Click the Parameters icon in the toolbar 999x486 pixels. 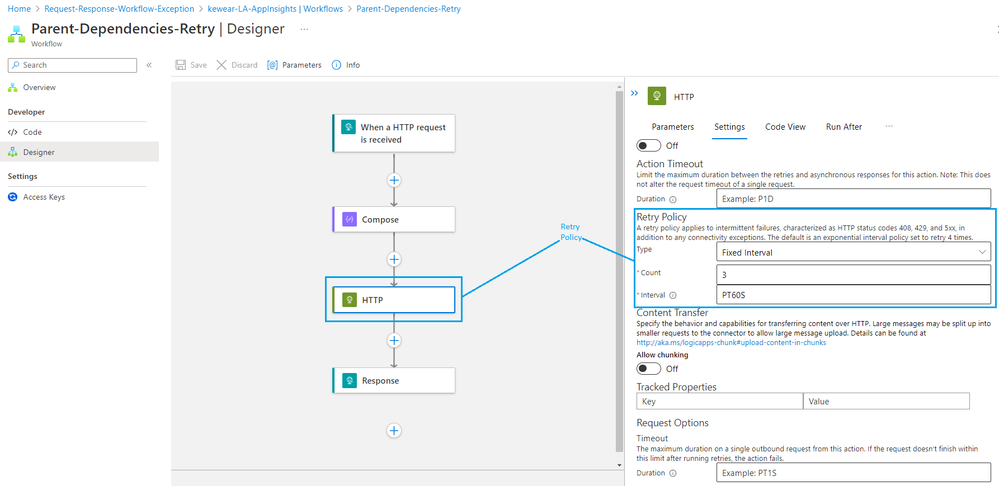(272, 65)
